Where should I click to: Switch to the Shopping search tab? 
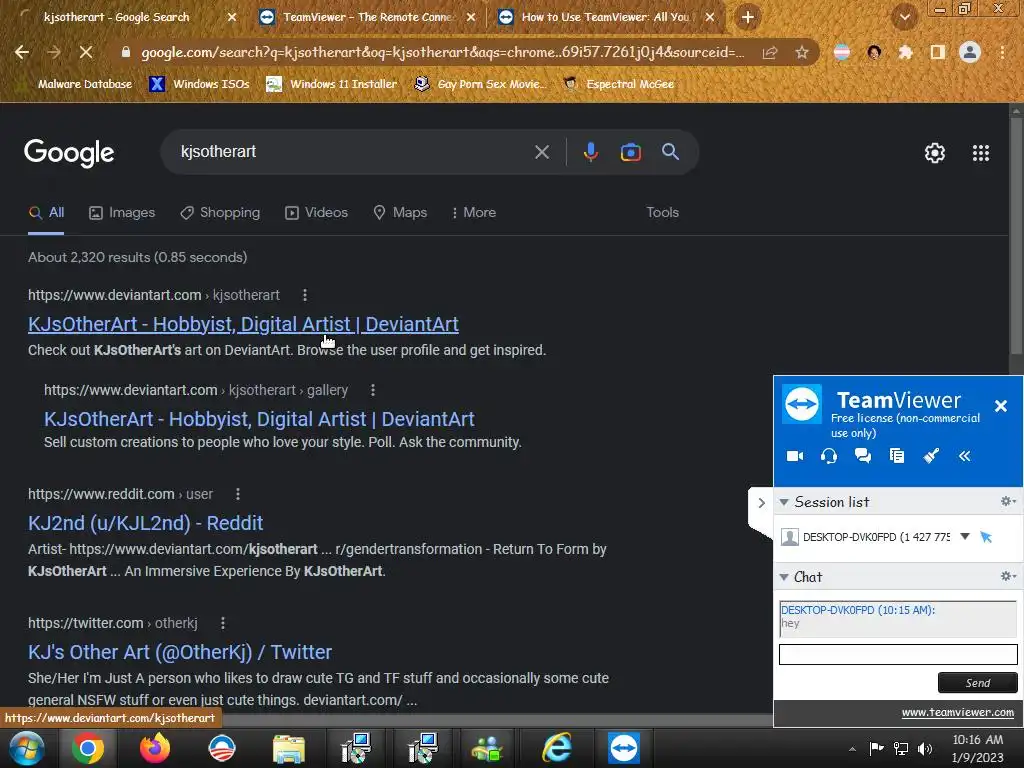click(x=220, y=212)
